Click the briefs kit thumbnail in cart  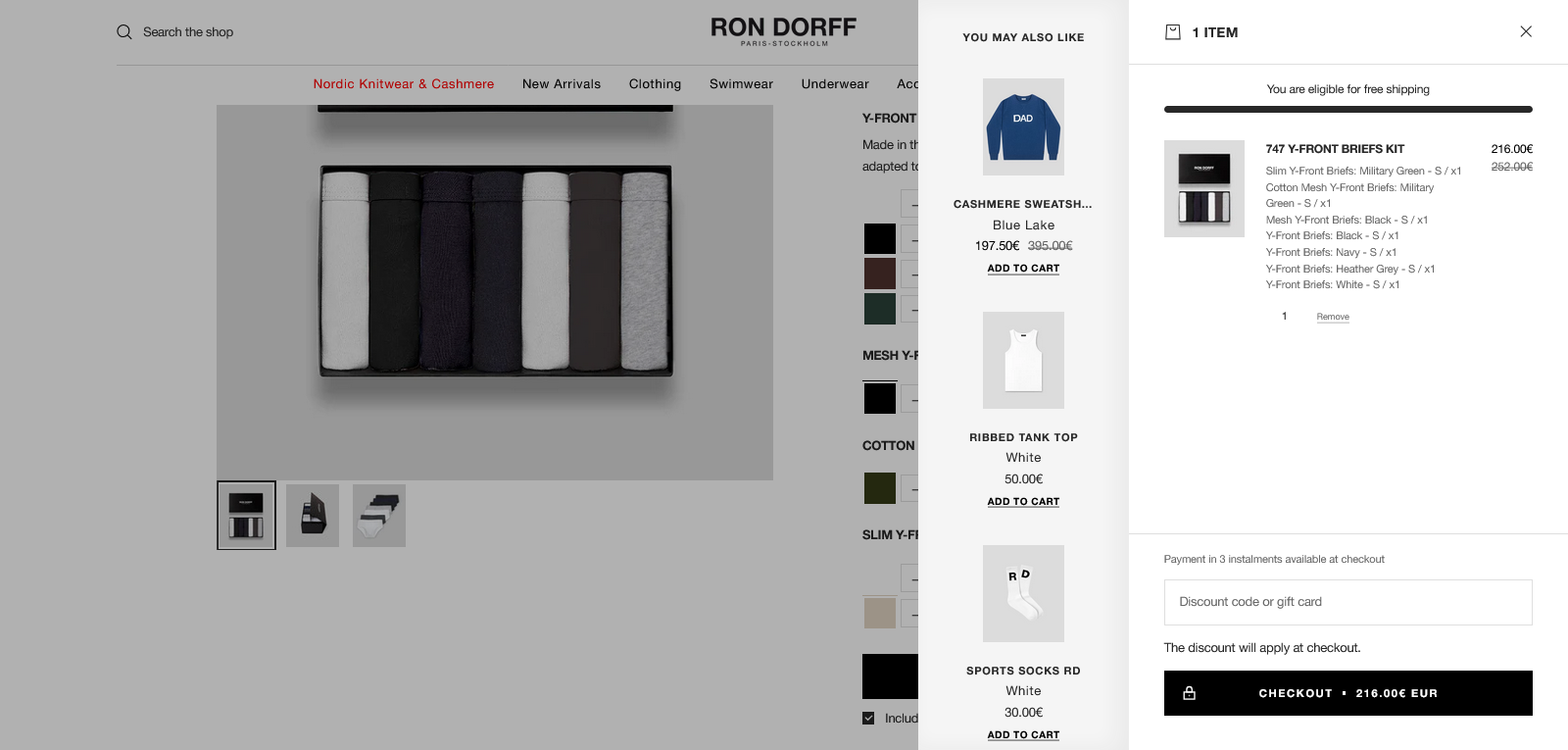tap(1203, 188)
